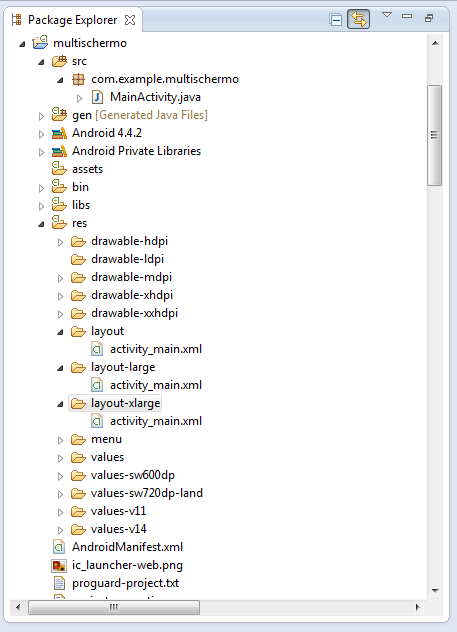Select the Package Explorer tab
This screenshot has height=632, width=457.
[x=72, y=20]
